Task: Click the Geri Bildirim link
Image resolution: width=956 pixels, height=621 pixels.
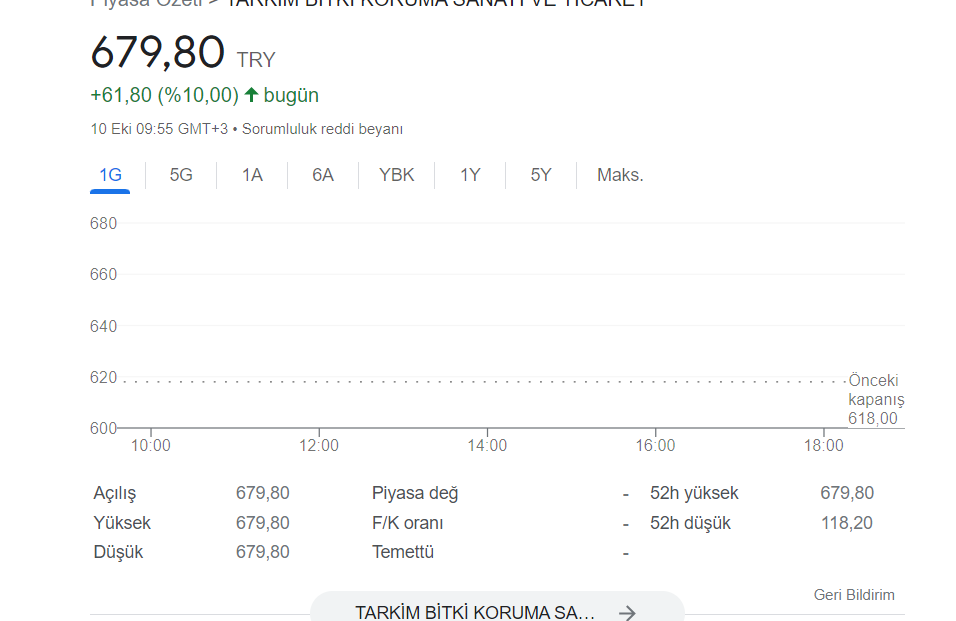Action: pyautogui.click(x=854, y=595)
